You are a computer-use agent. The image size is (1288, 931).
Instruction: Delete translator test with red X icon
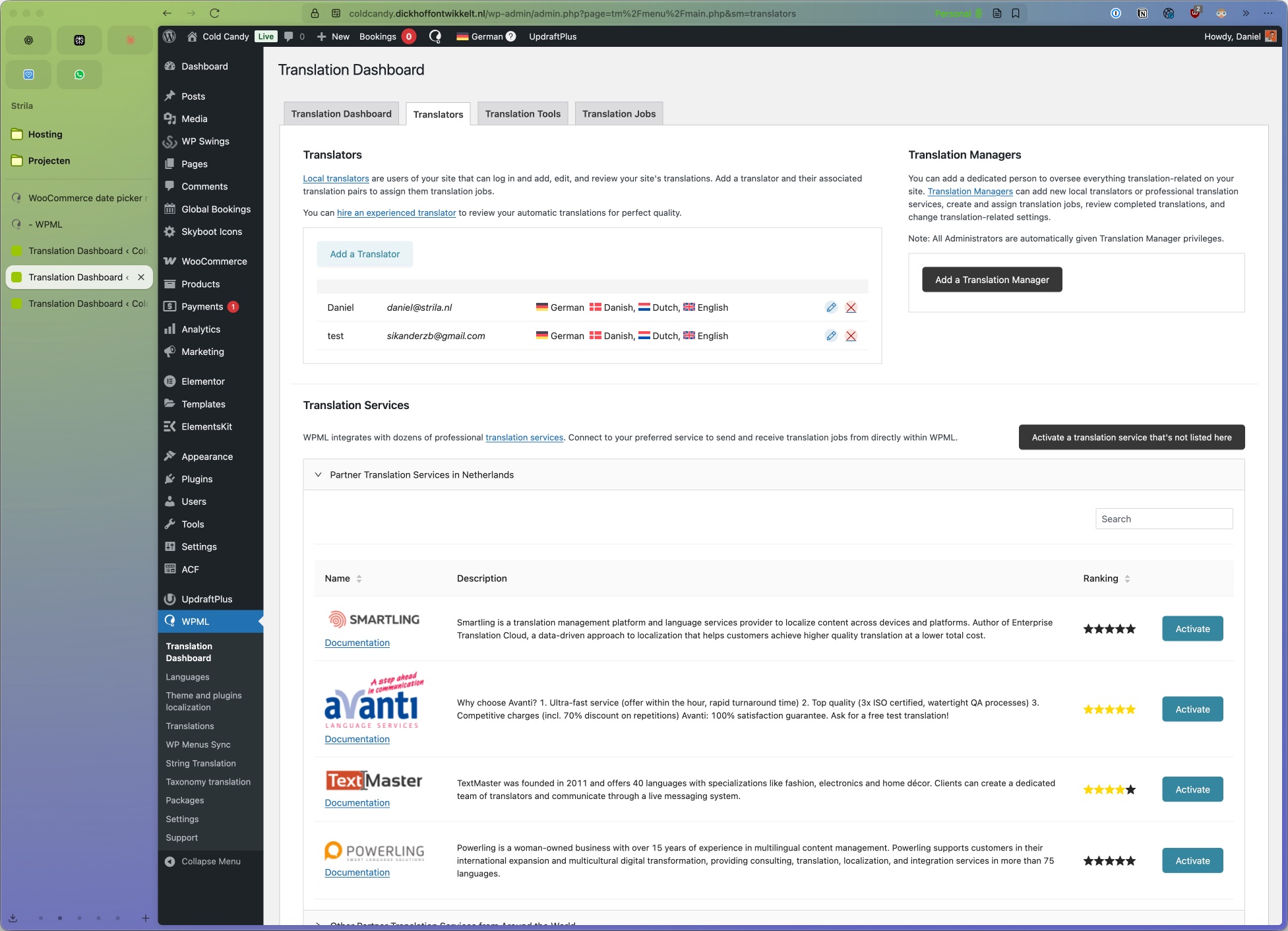tap(851, 336)
